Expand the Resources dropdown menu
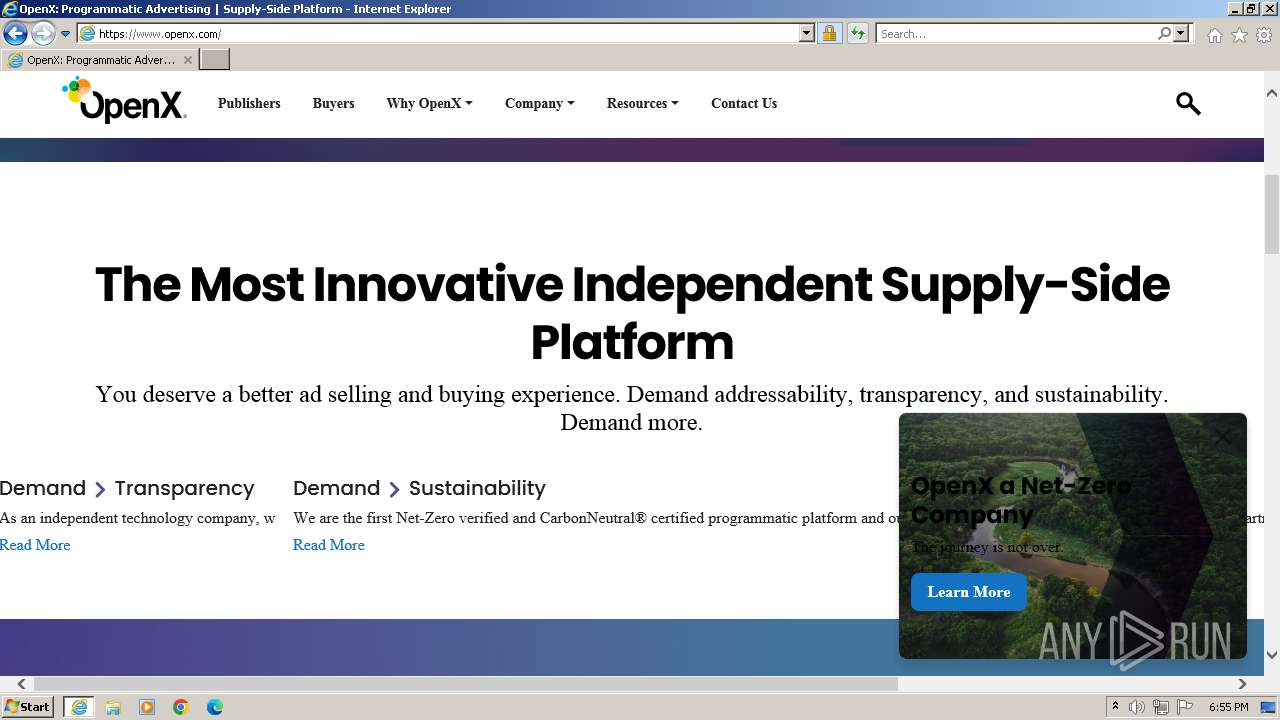 coord(642,103)
